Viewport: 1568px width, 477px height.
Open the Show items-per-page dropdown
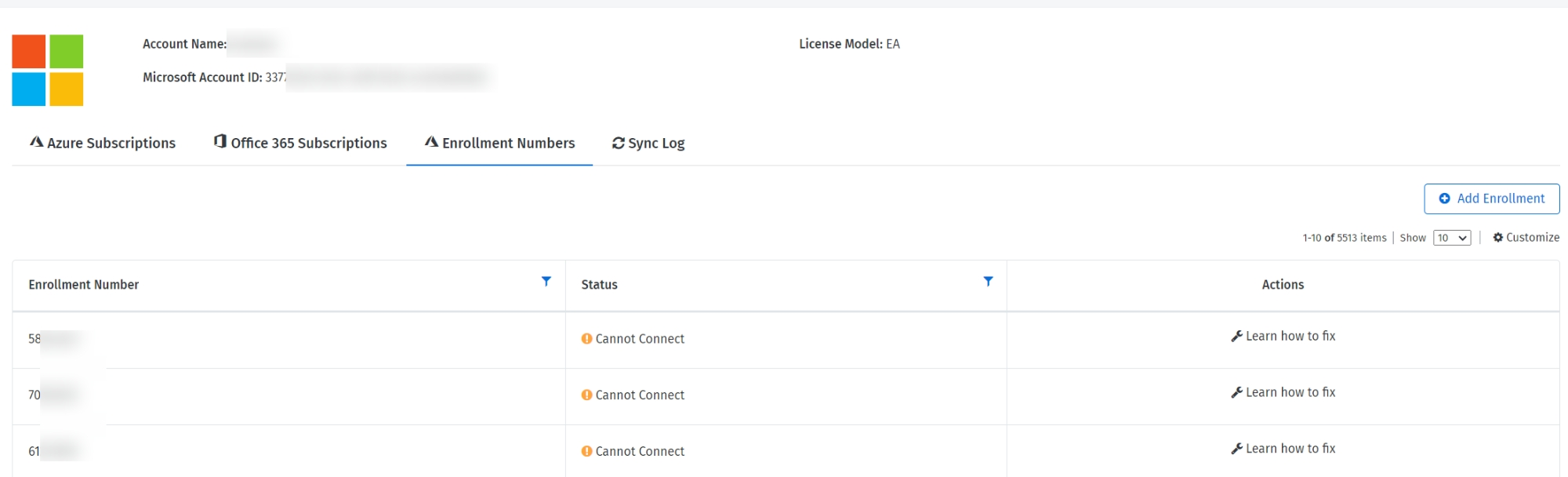[1451, 238]
